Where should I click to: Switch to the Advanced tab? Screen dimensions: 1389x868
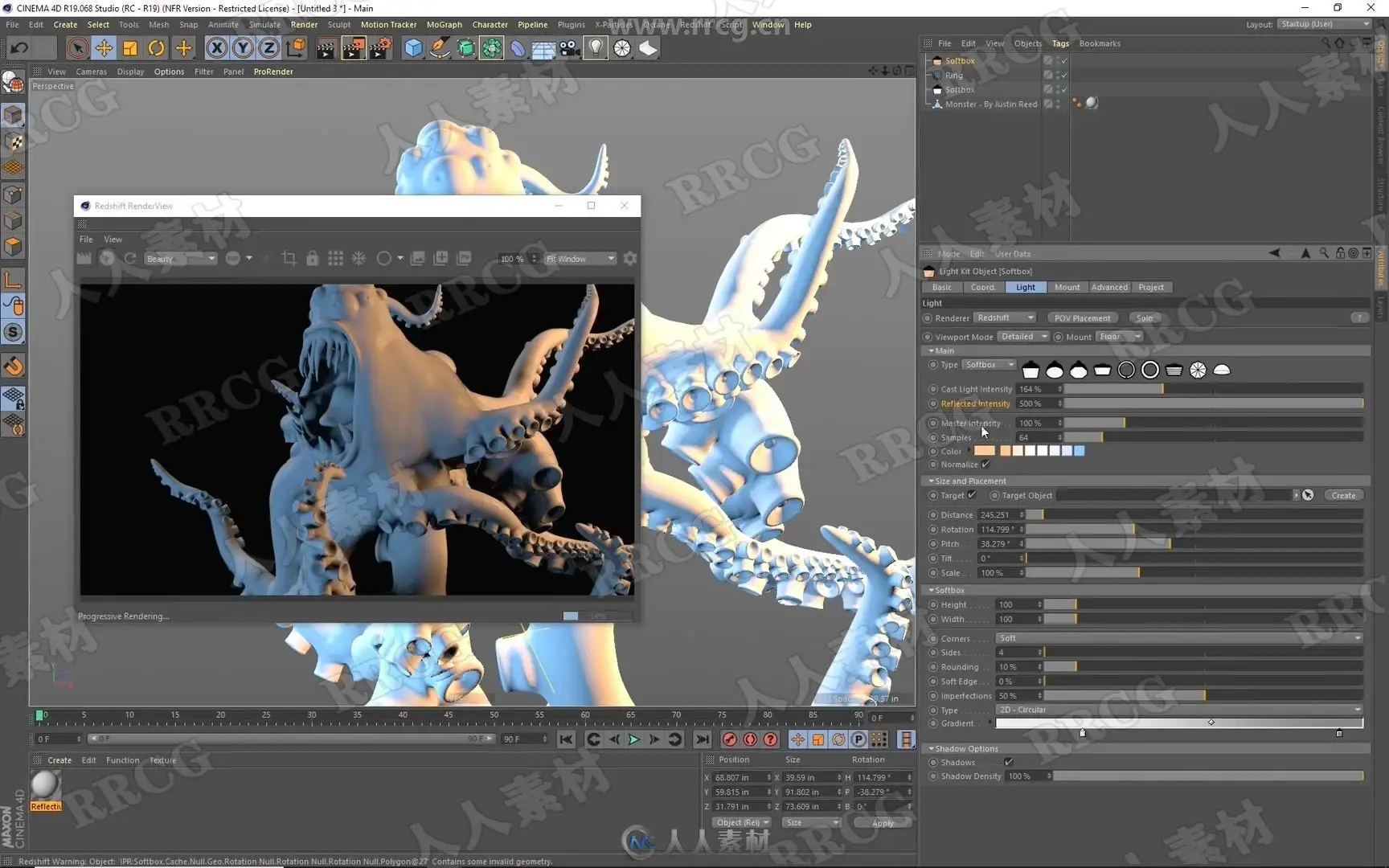1109,288
